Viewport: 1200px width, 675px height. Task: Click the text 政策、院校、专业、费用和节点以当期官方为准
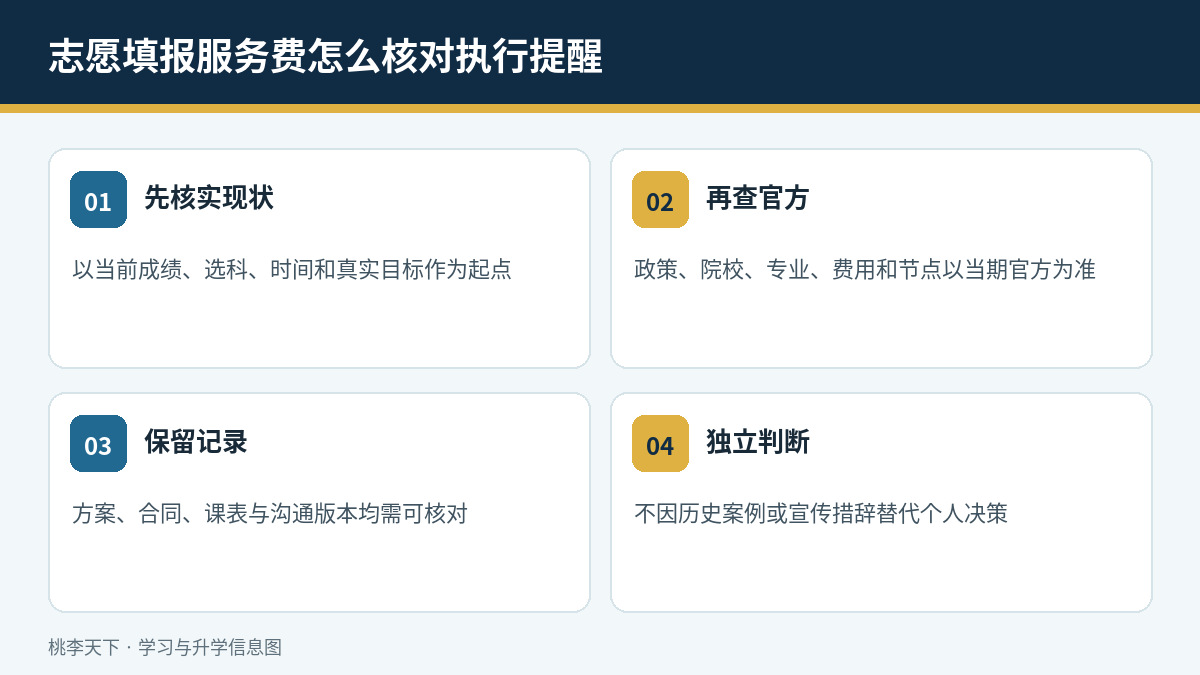pyautogui.click(x=865, y=269)
